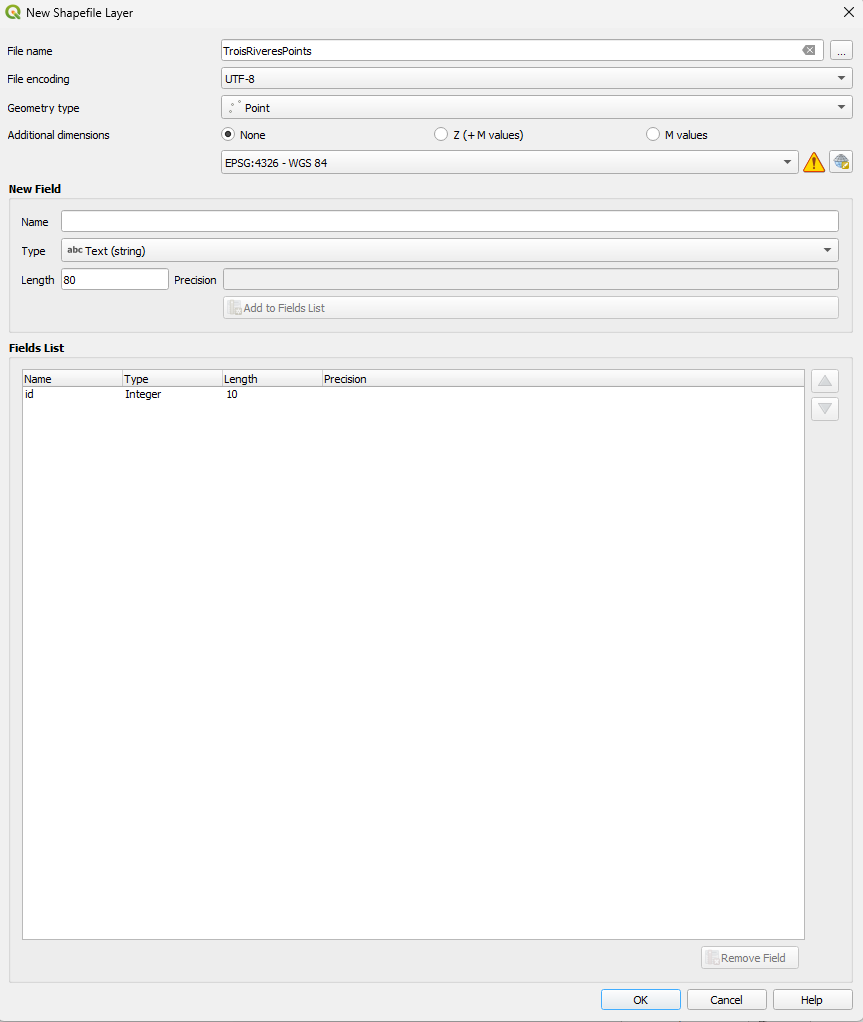Open the Select CRS globe button
This screenshot has width=863, height=1022.
click(x=841, y=162)
